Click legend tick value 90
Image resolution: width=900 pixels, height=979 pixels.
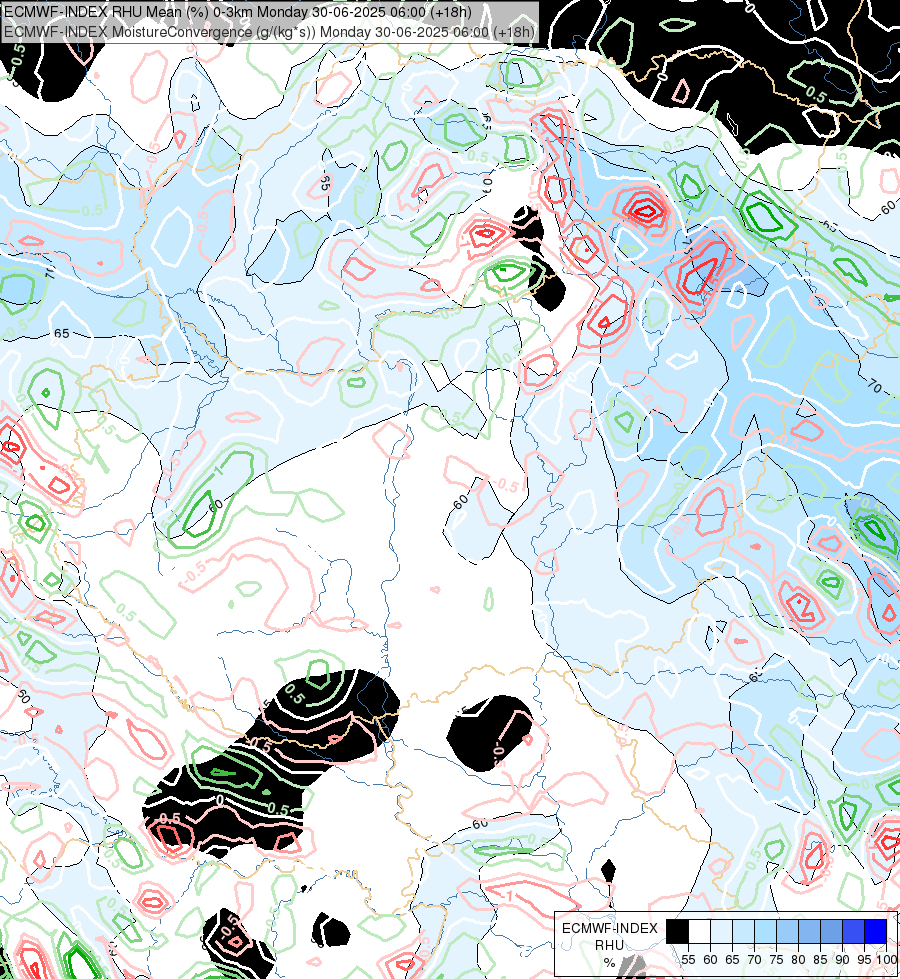pyautogui.click(x=843, y=960)
